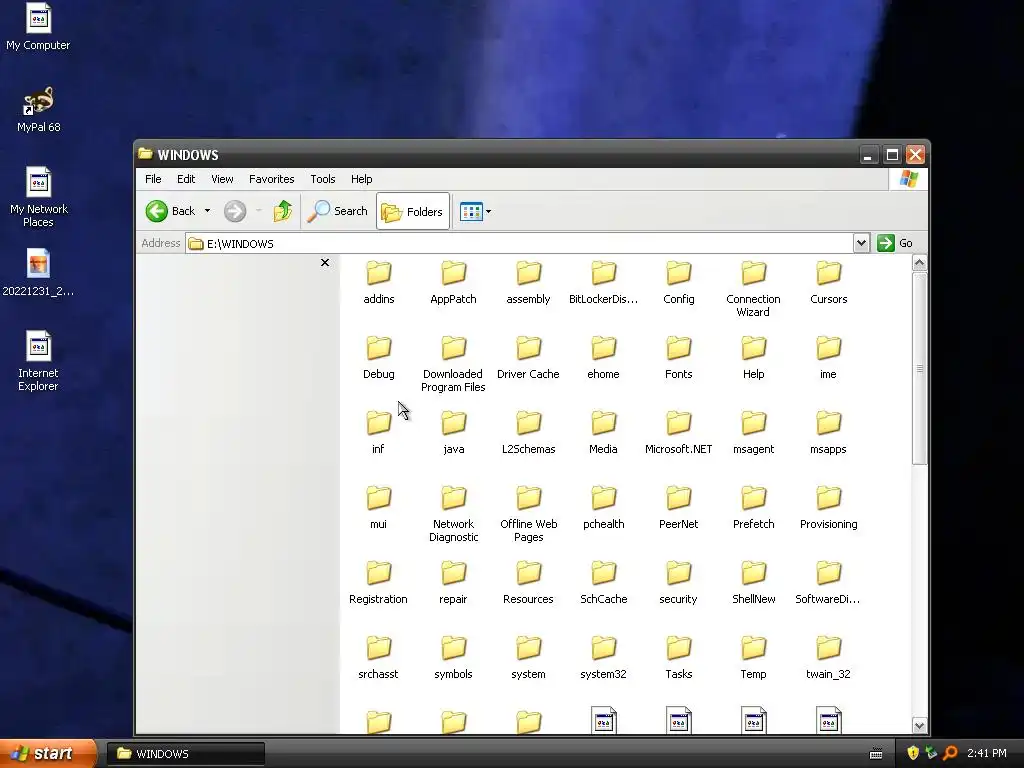Select the My Network Places desktop icon
Viewport: 1024px width, 768px height.
pos(39,198)
